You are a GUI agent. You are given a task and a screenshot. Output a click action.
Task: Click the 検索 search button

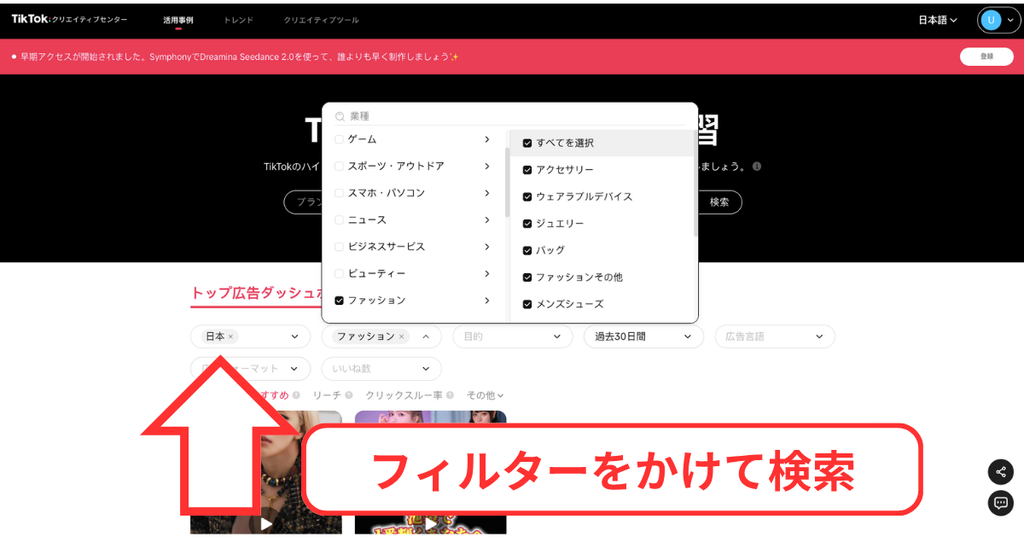tap(719, 202)
